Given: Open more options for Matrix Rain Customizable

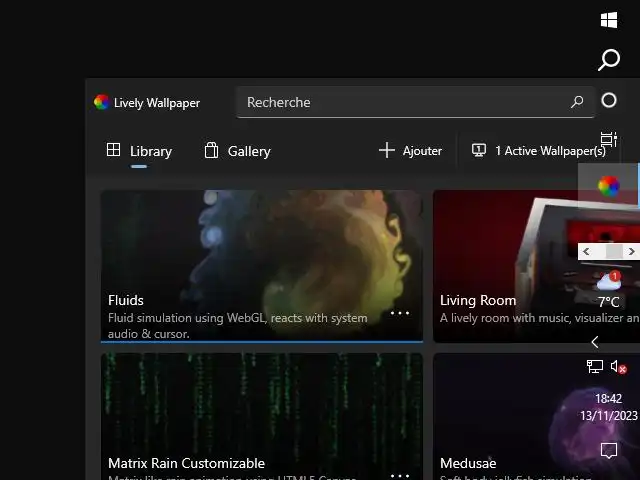Looking at the screenshot, I should pos(400,476).
